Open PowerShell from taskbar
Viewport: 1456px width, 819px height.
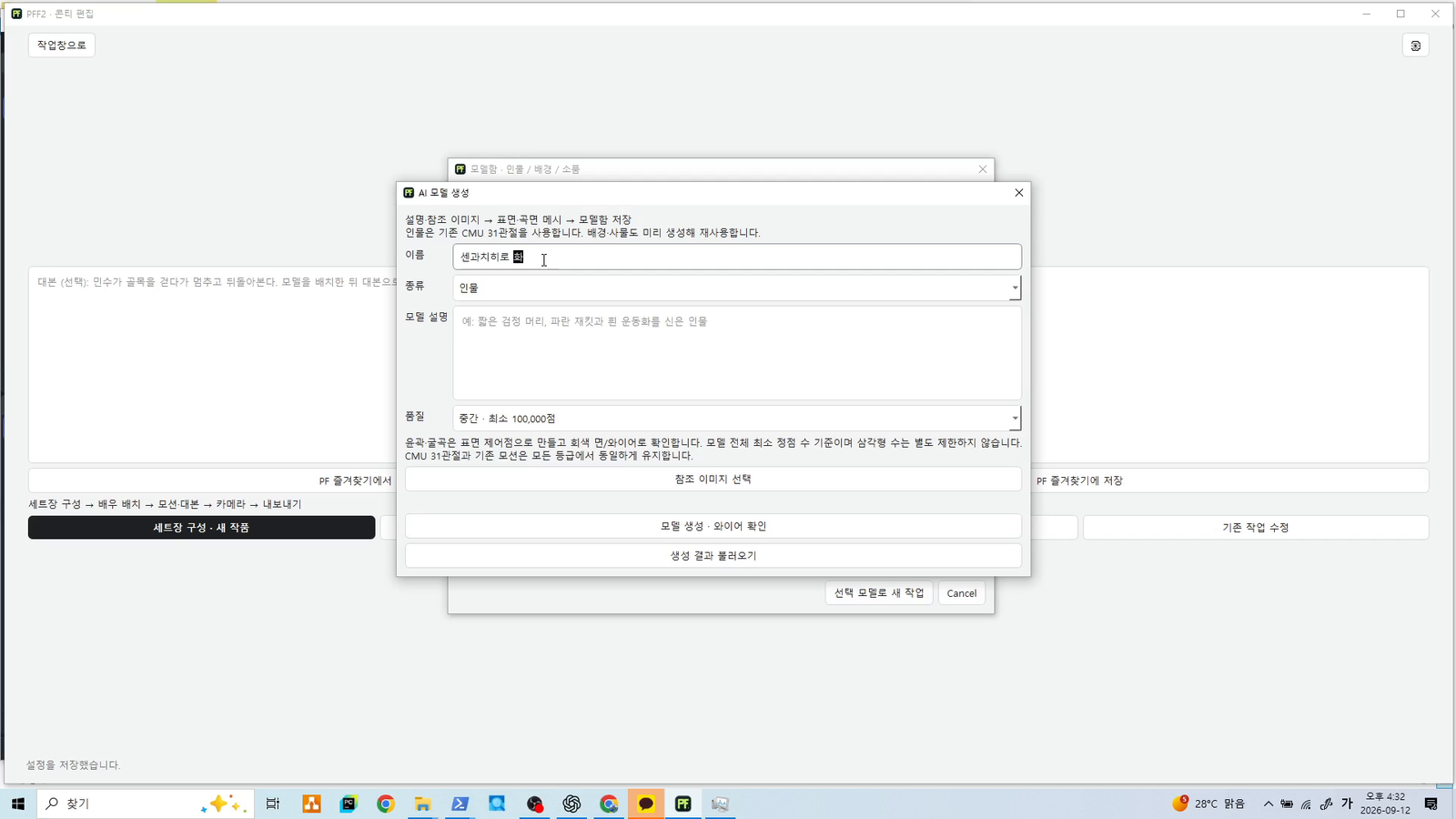pos(460,804)
